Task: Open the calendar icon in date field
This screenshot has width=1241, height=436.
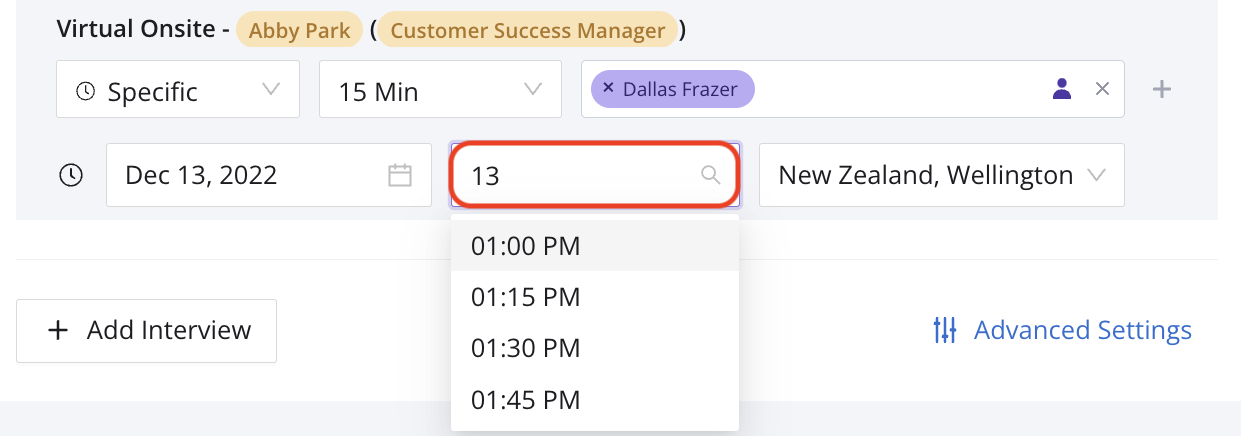Action: [x=400, y=175]
